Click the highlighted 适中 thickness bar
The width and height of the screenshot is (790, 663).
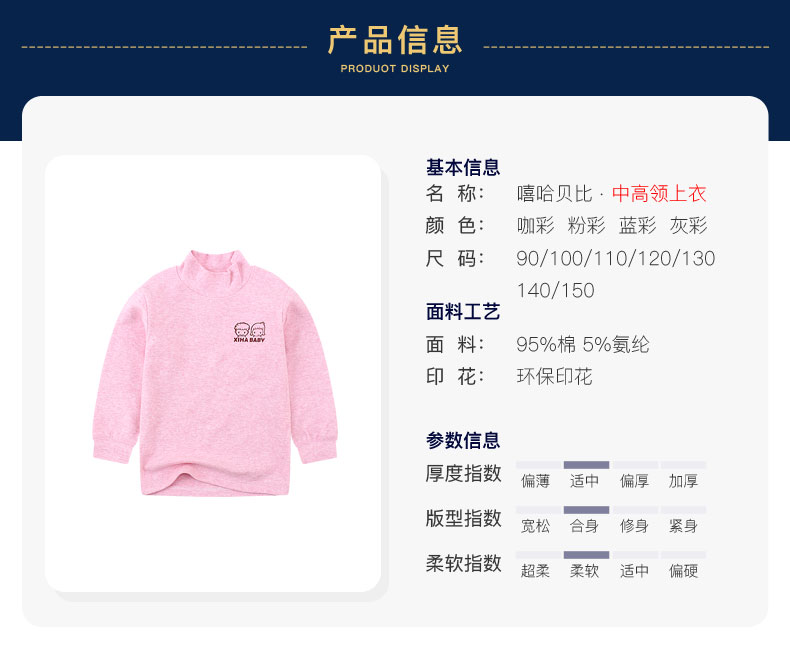[586, 465]
